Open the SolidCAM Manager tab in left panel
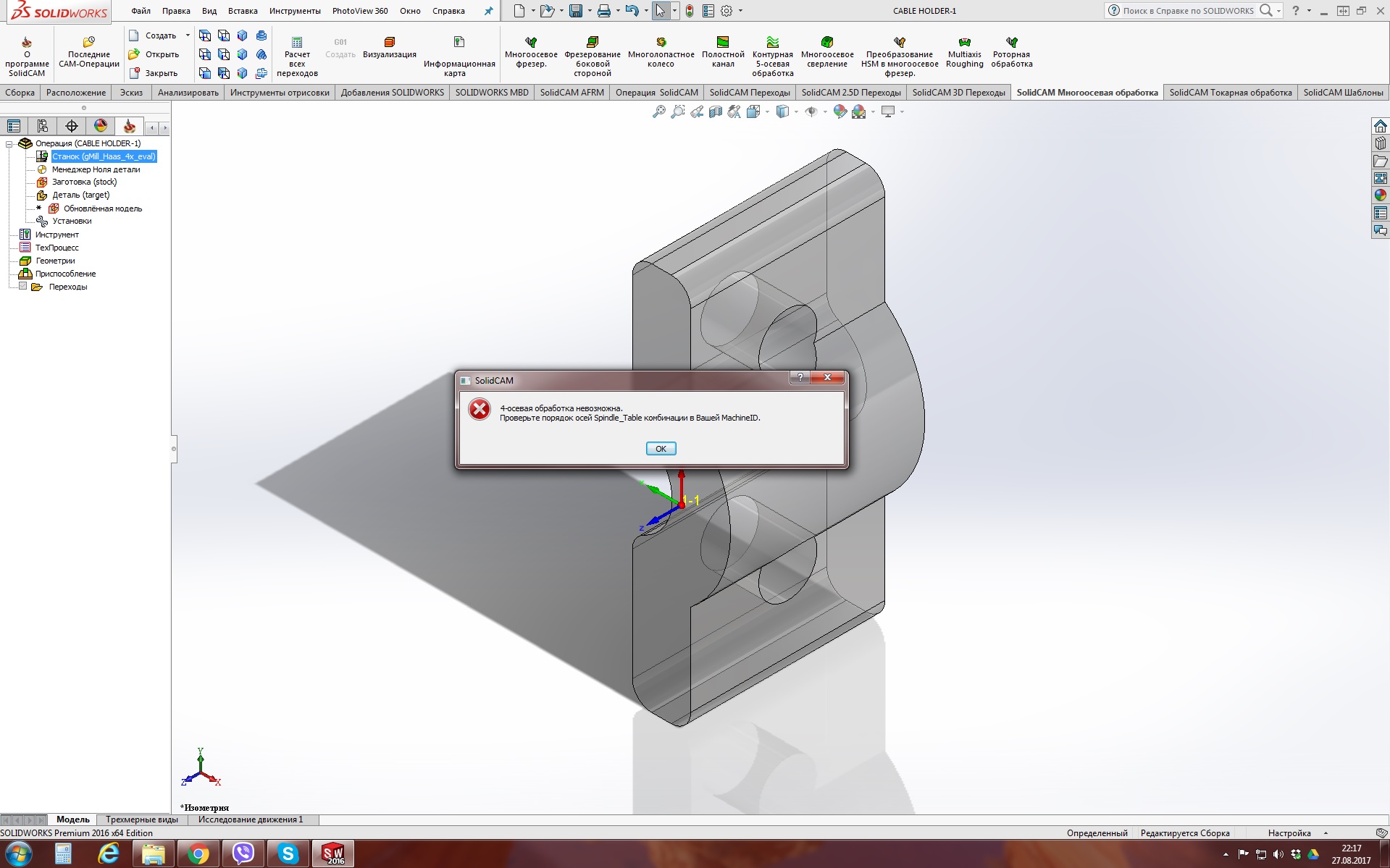Screen dimensions: 1390x868 click(130, 127)
